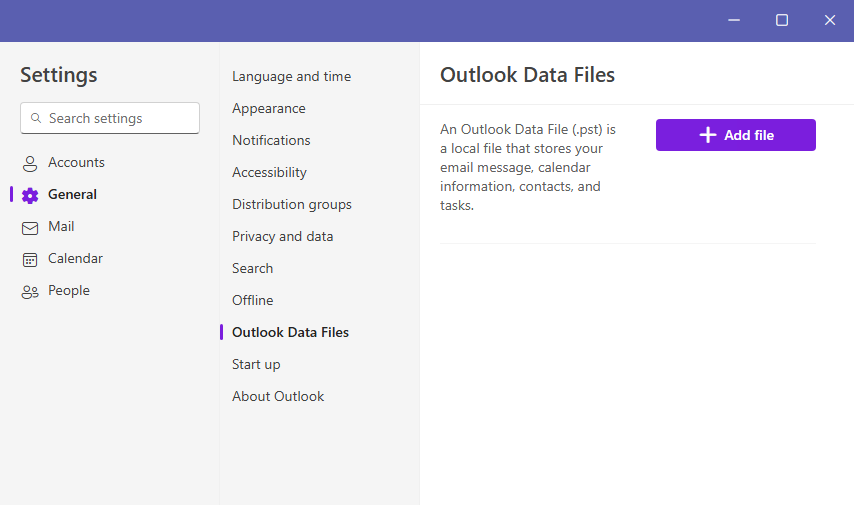
Task: Open Notifications section
Action: coord(271,141)
